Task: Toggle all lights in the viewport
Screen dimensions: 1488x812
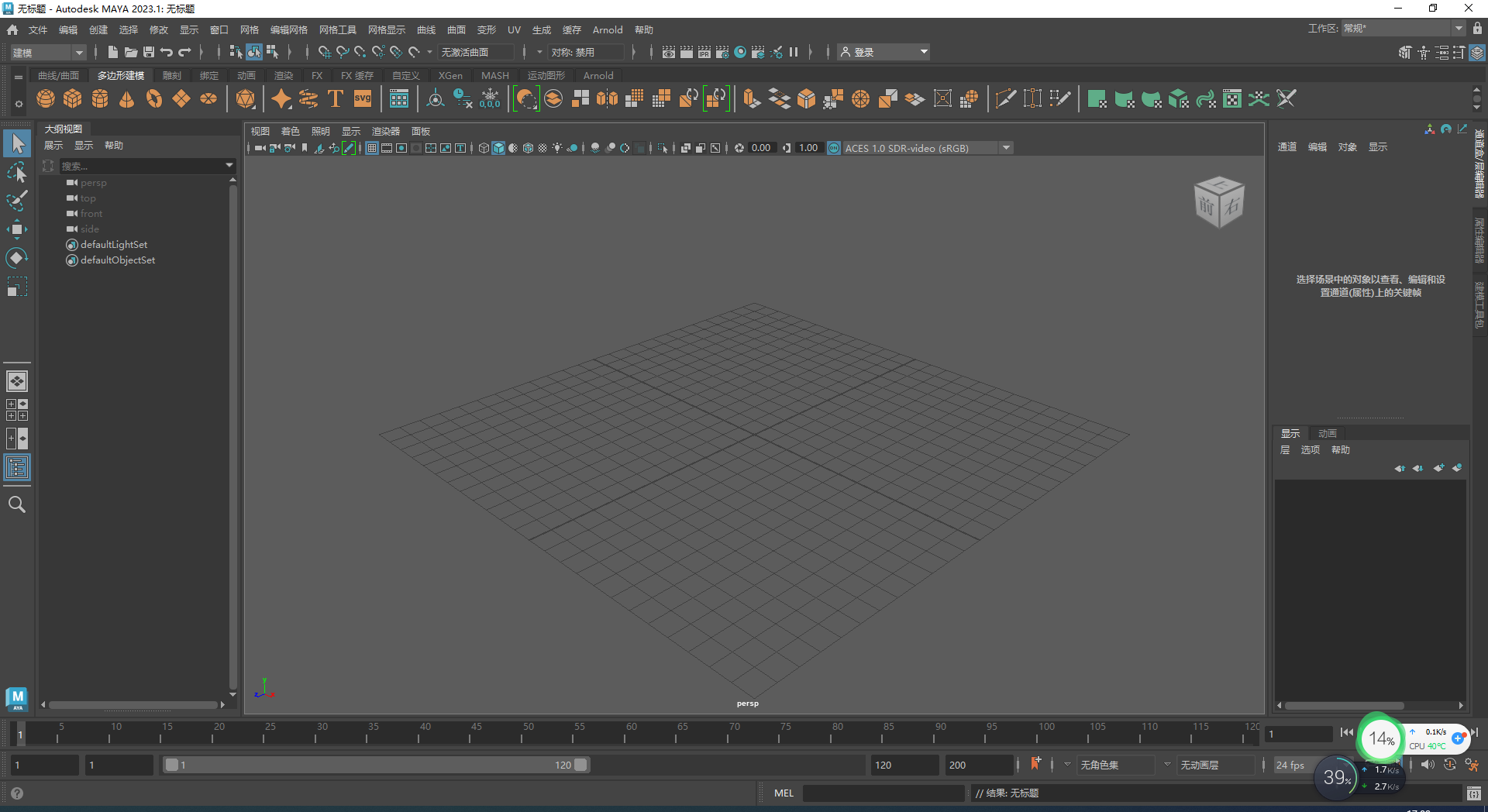Action: click(x=556, y=148)
